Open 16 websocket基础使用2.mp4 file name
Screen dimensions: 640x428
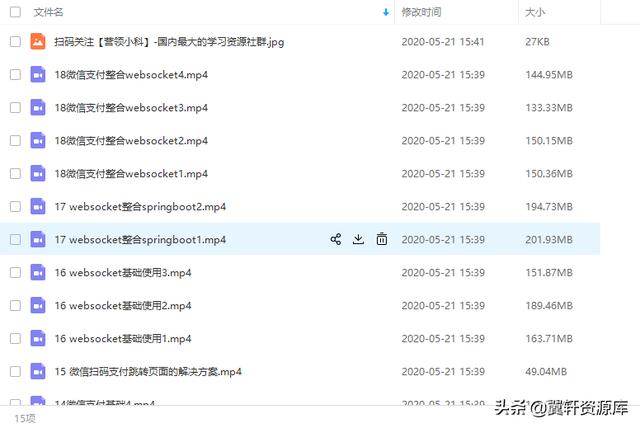[x=123, y=306]
